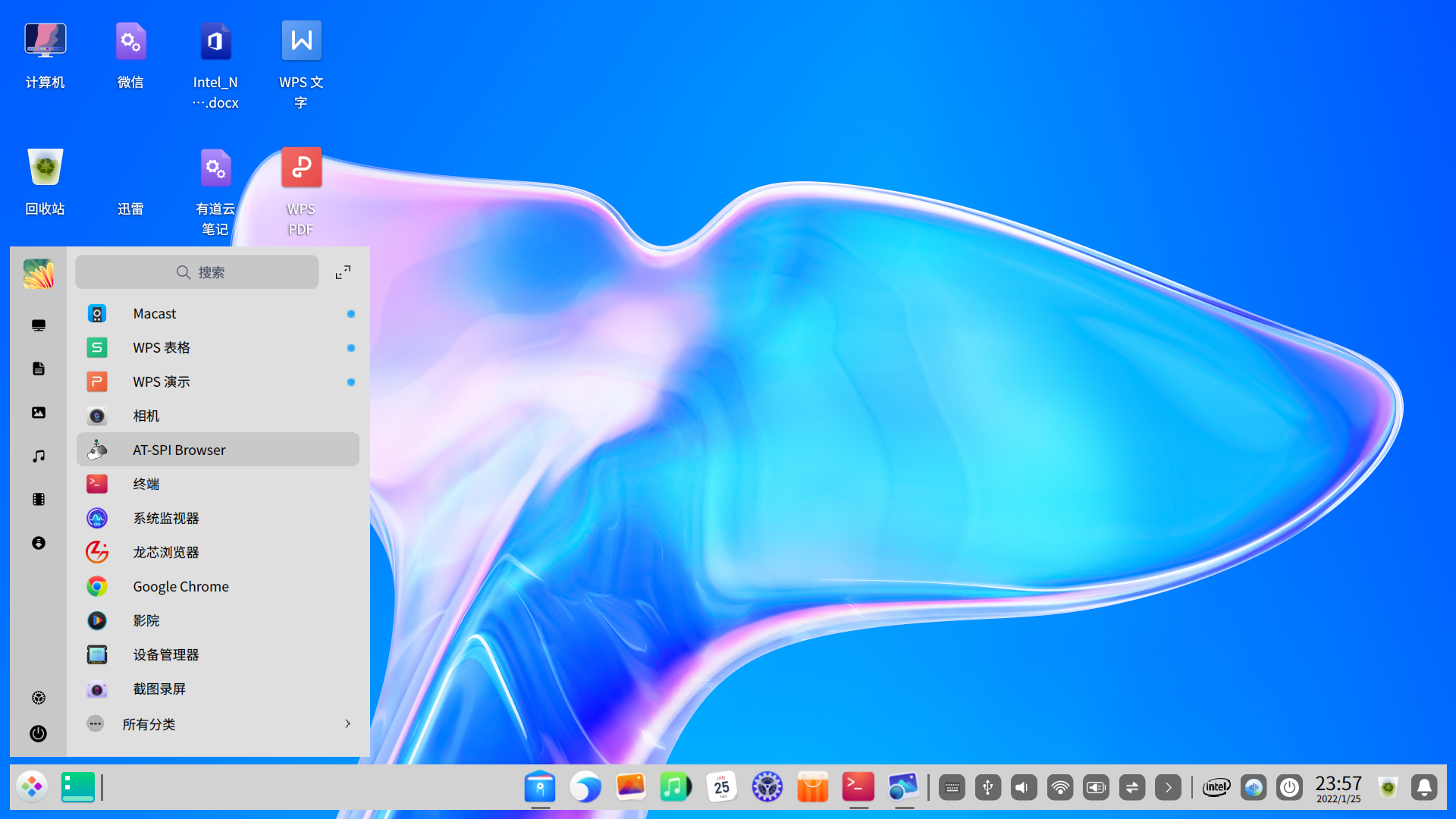Click the clock showing 23:57

1338,787
